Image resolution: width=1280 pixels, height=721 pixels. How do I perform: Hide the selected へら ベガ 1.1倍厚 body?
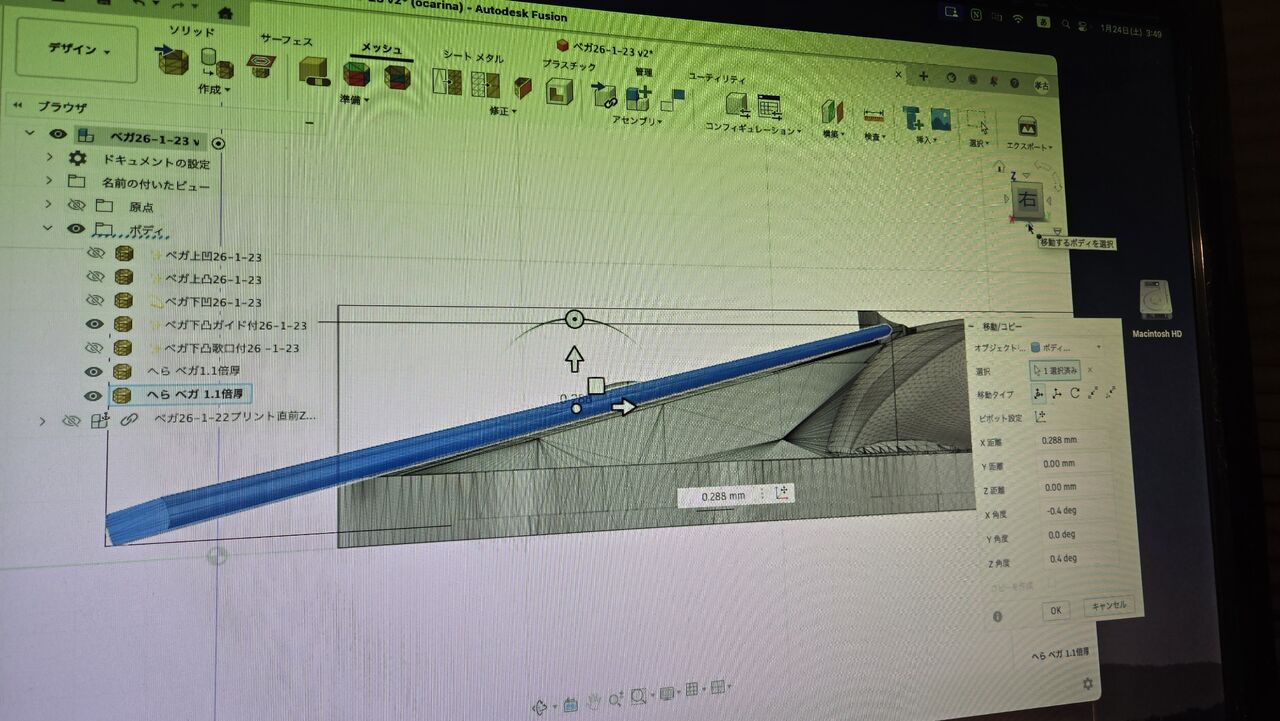(x=94, y=395)
